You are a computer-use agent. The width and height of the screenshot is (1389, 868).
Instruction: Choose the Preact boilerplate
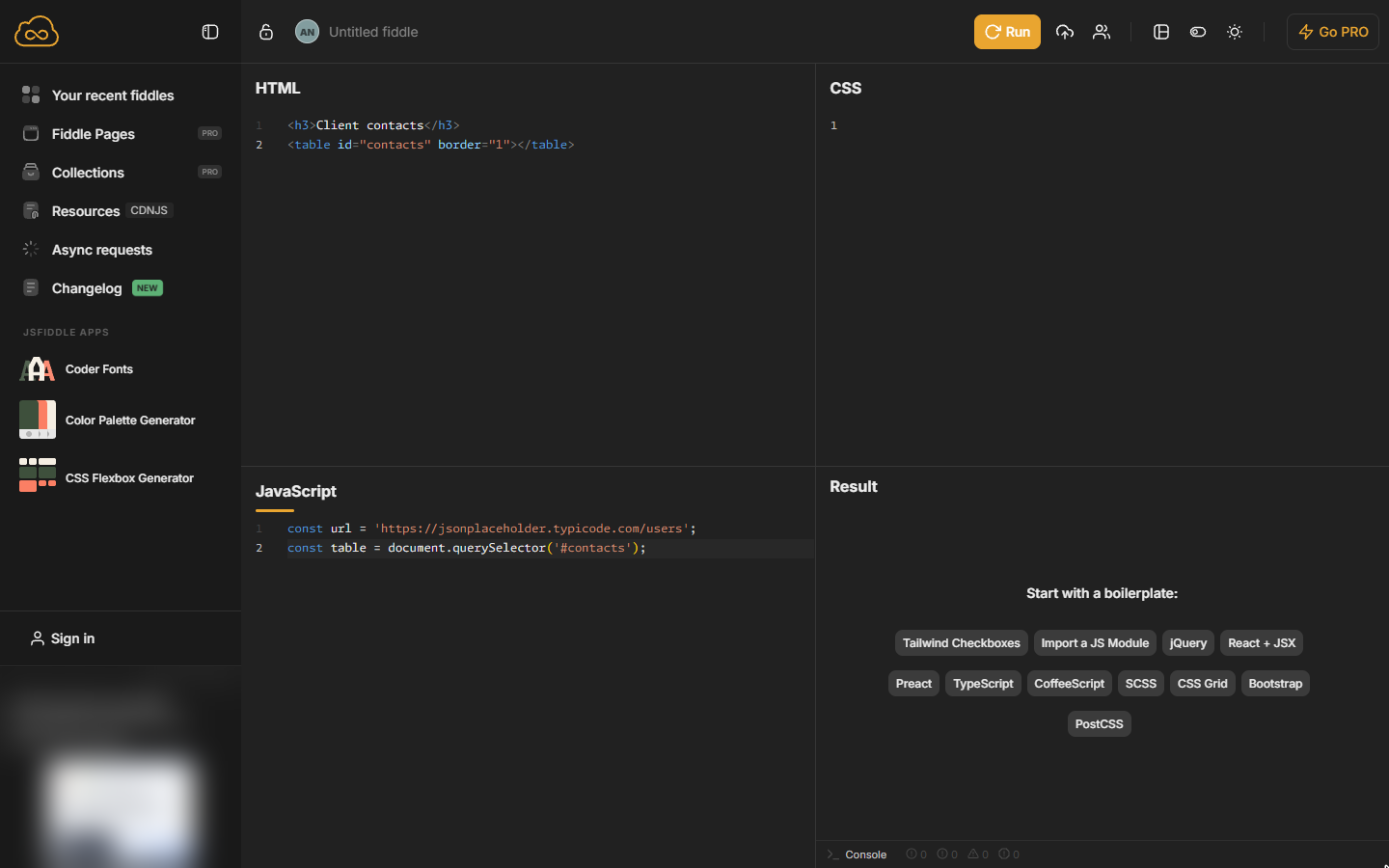[x=914, y=684]
